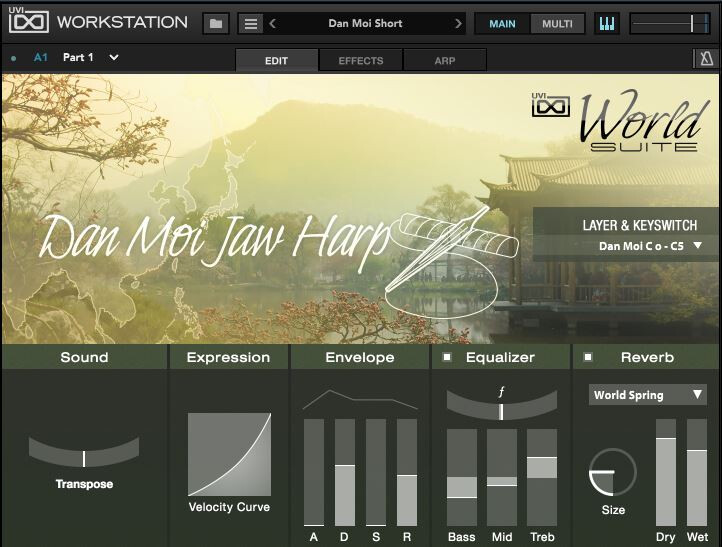Click the jaw harp instrument drawing
Image resolution: width=722 pixels, height=547 pixels.
pos(451,262)
